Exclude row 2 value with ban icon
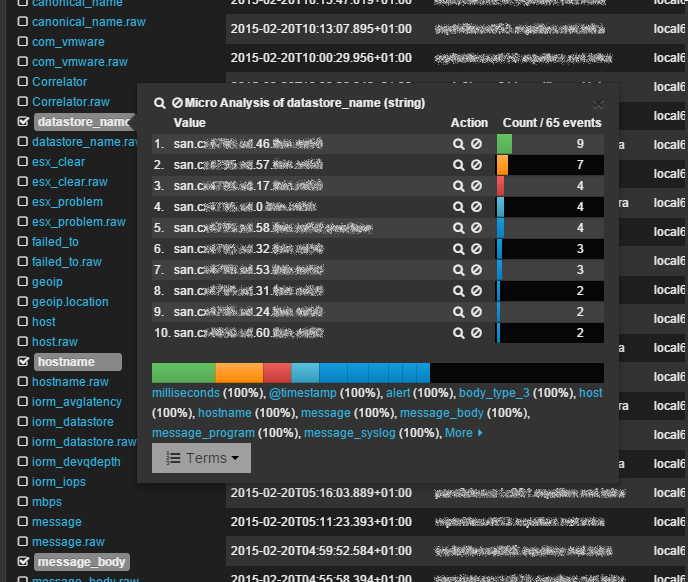Image resolution: width=688 pixels, height=582 pixels. tap(476, 163)
